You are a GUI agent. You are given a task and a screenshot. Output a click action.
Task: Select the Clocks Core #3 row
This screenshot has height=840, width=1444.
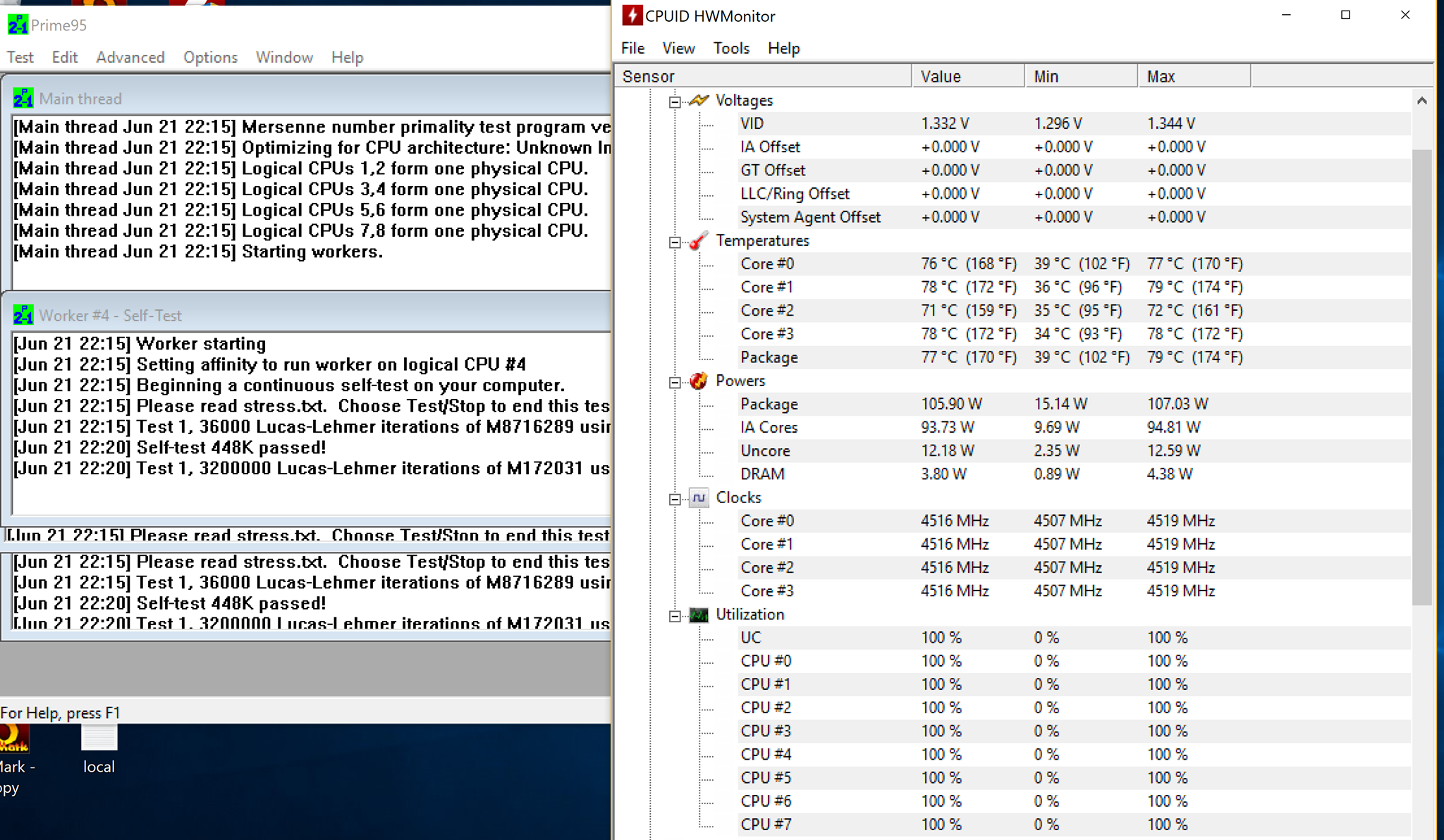point(1073,591)
